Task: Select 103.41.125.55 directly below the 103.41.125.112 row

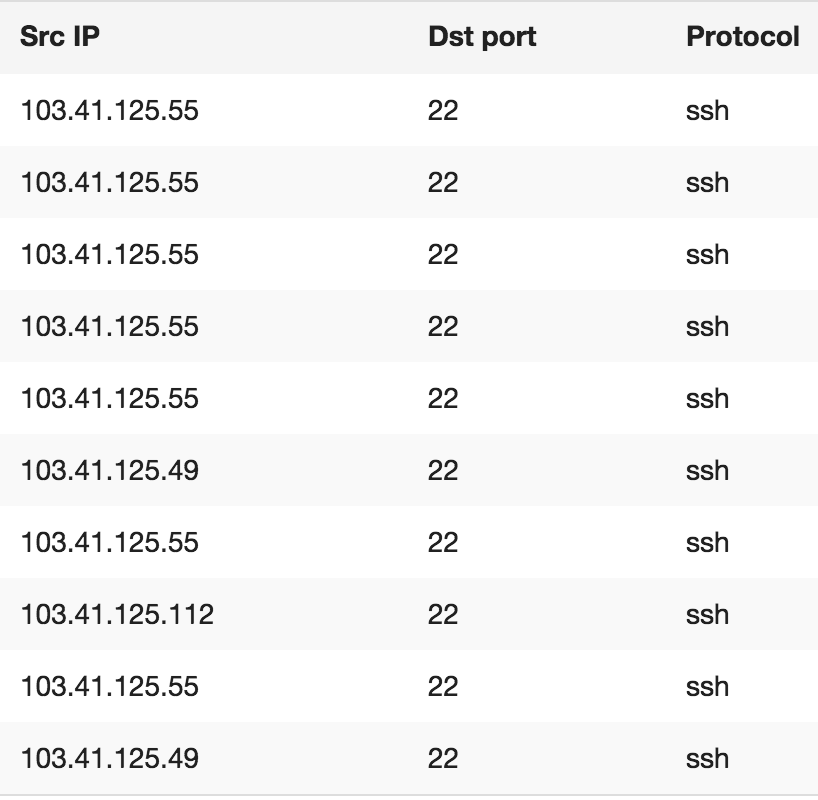Action: (110, 686)
